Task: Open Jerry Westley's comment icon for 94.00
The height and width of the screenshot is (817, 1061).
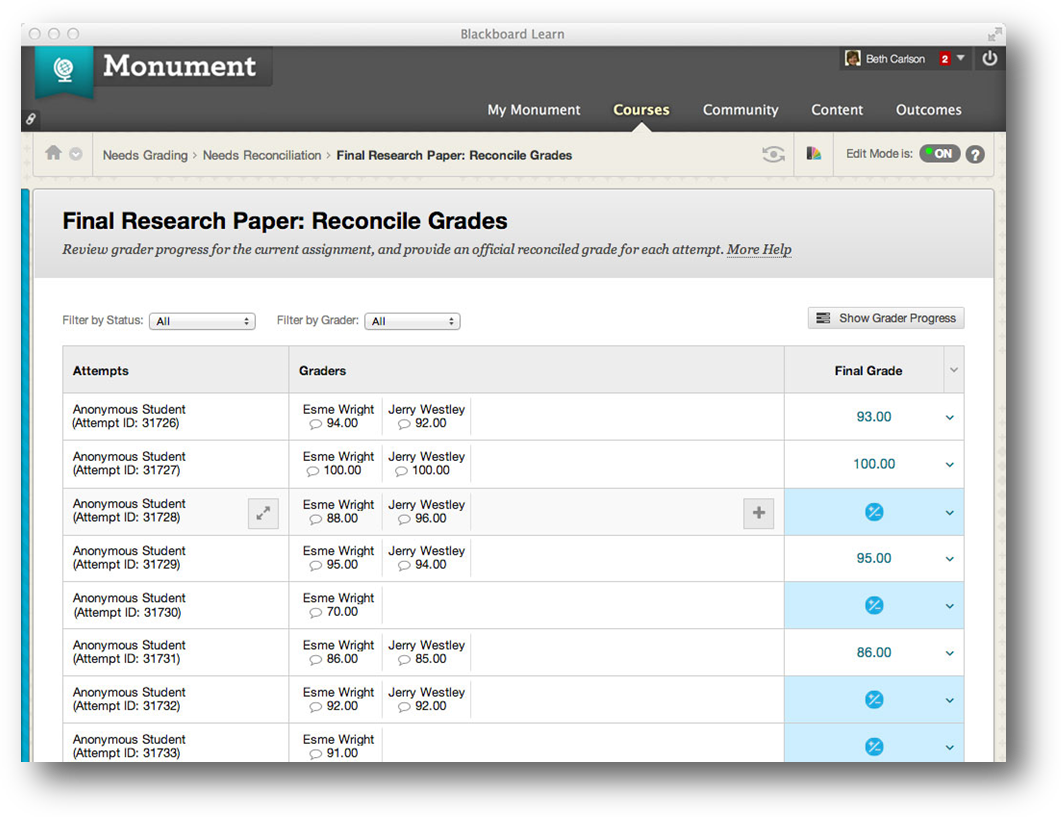Action: tap(404, 566)
